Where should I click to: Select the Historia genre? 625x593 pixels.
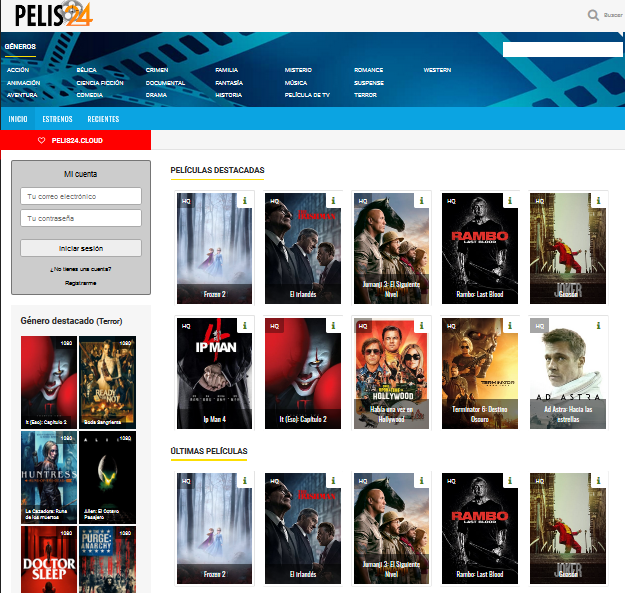pyautogui.click(x=229, y=95)
